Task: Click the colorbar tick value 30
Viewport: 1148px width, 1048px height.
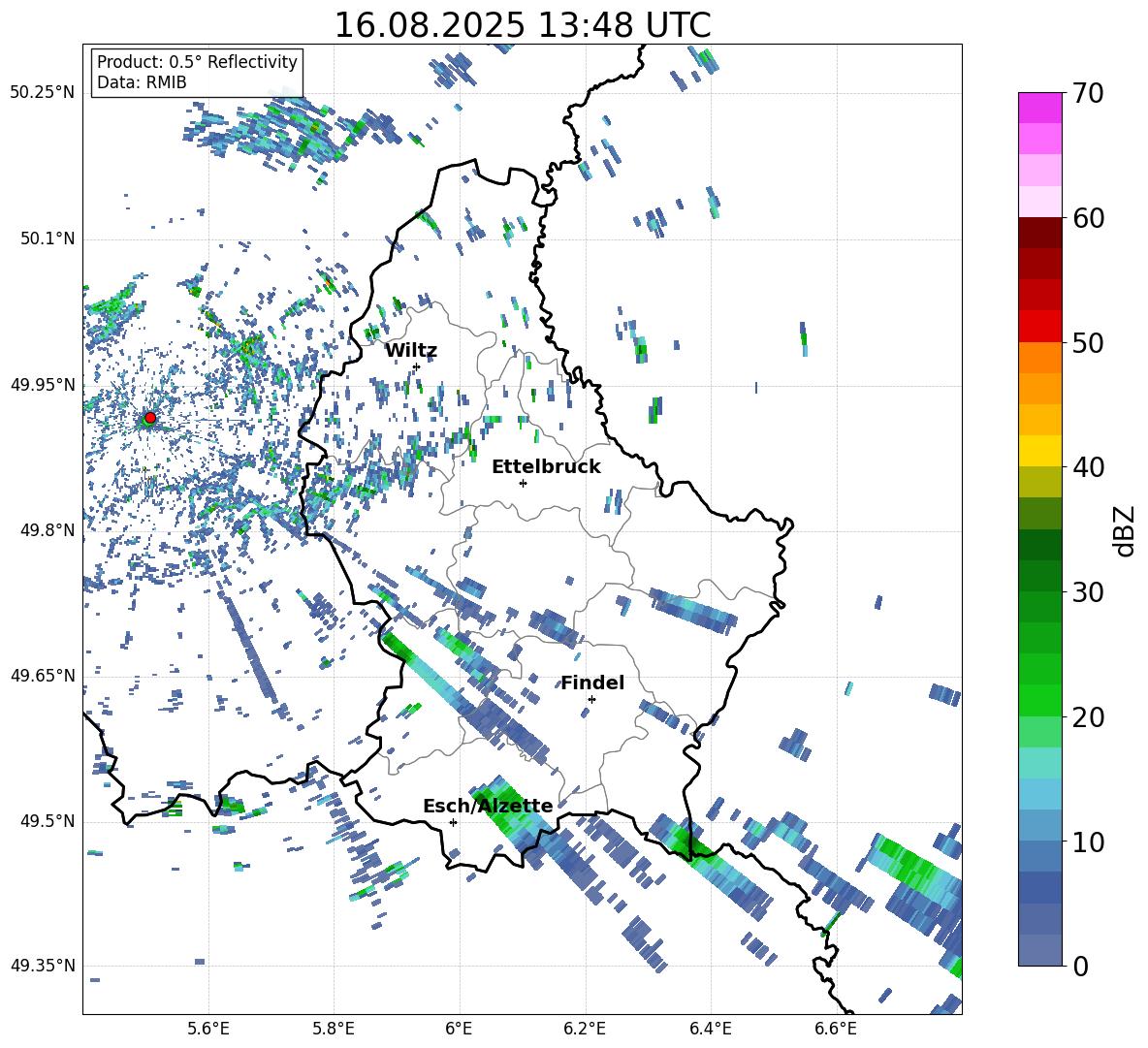Action: pos(1087,592)
